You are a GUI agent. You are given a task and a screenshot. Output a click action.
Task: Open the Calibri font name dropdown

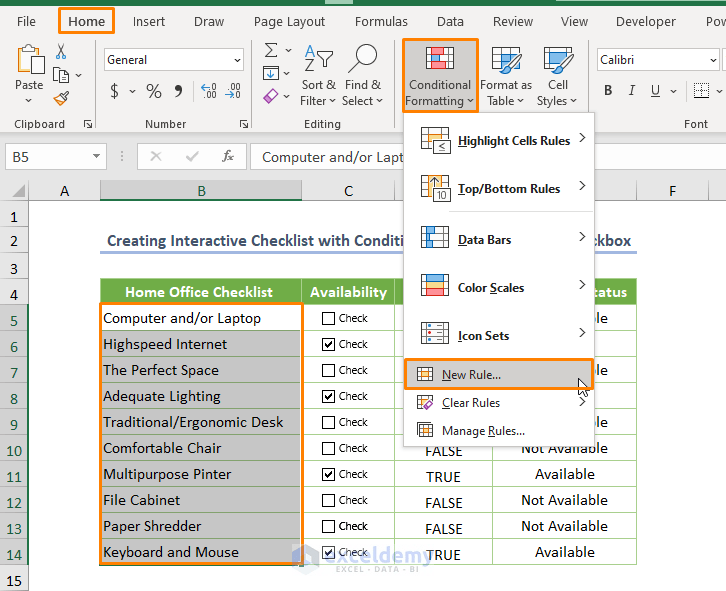pyautogui.click(x=713, y=60)
